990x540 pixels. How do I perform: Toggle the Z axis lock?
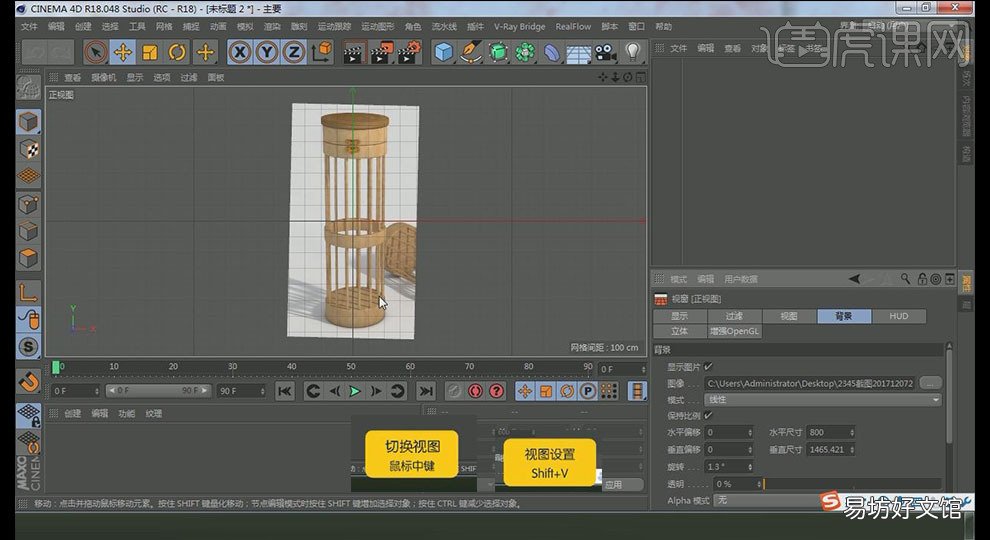294,52
